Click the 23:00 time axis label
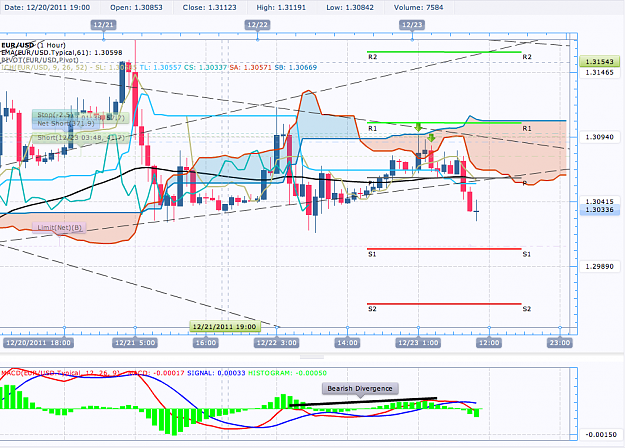Viewport: 625px width, 448px height. (x=560, y=343)
